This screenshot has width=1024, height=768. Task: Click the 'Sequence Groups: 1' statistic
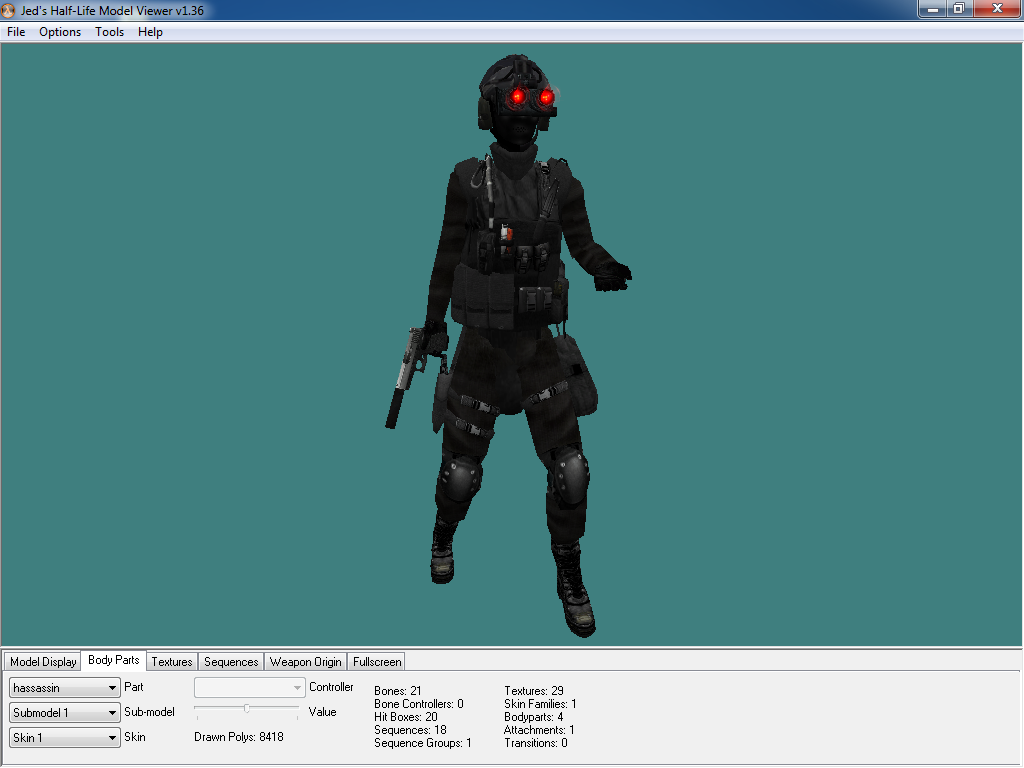pos(423,743)
